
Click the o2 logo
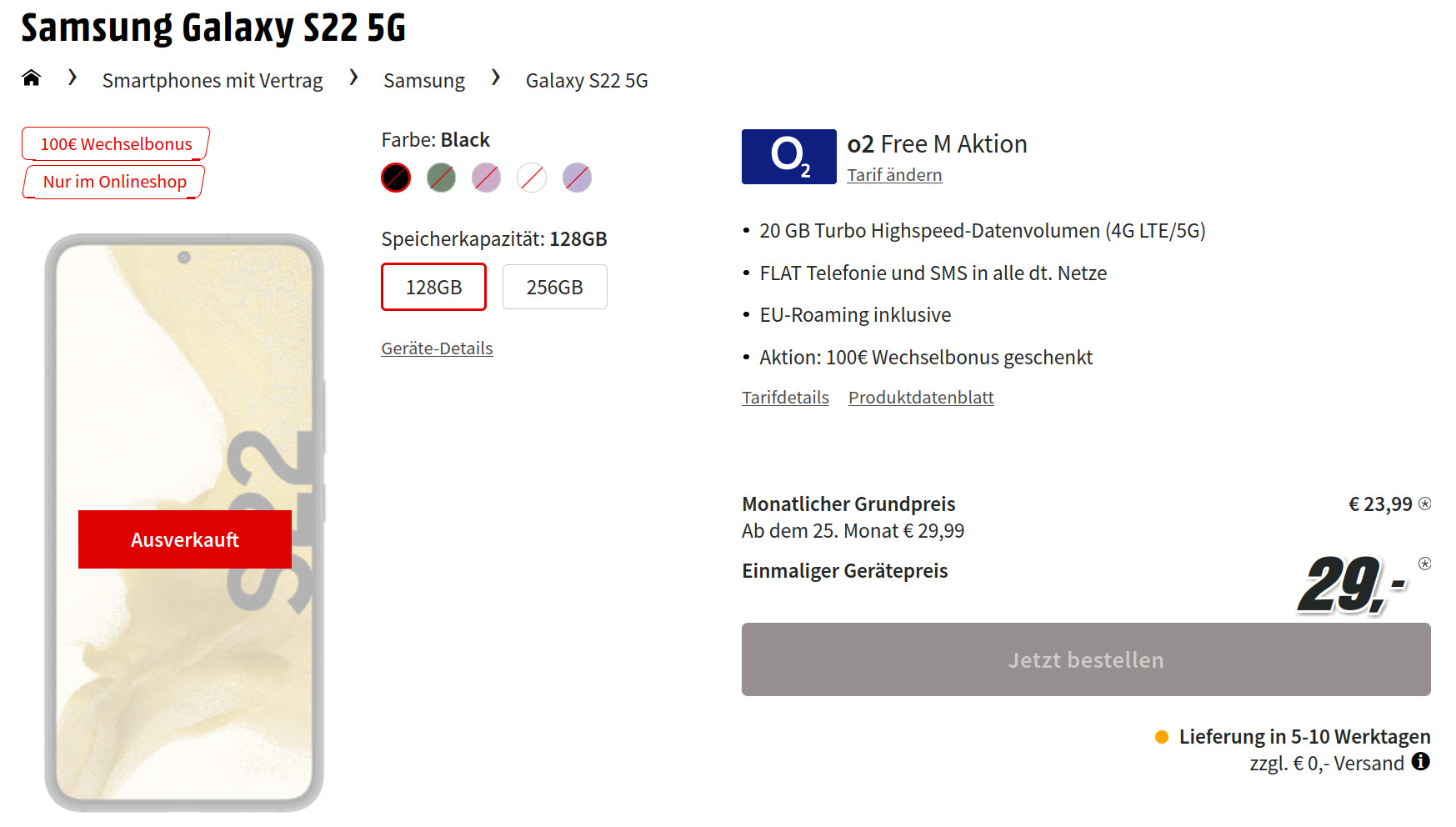tap(788, 157)
